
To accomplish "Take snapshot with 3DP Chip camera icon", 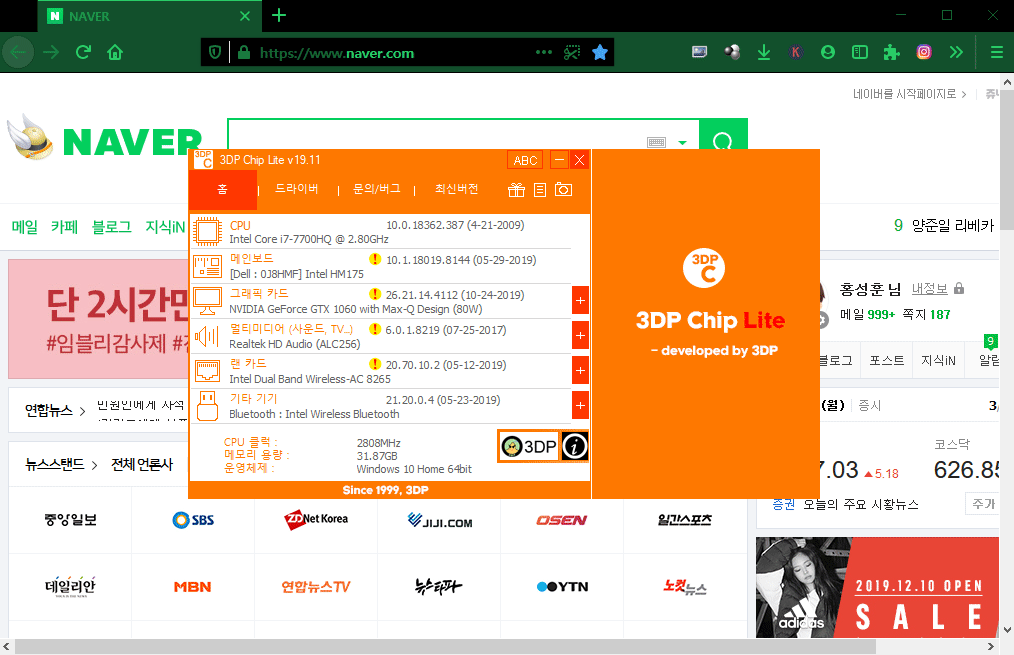I will (563, 189).
